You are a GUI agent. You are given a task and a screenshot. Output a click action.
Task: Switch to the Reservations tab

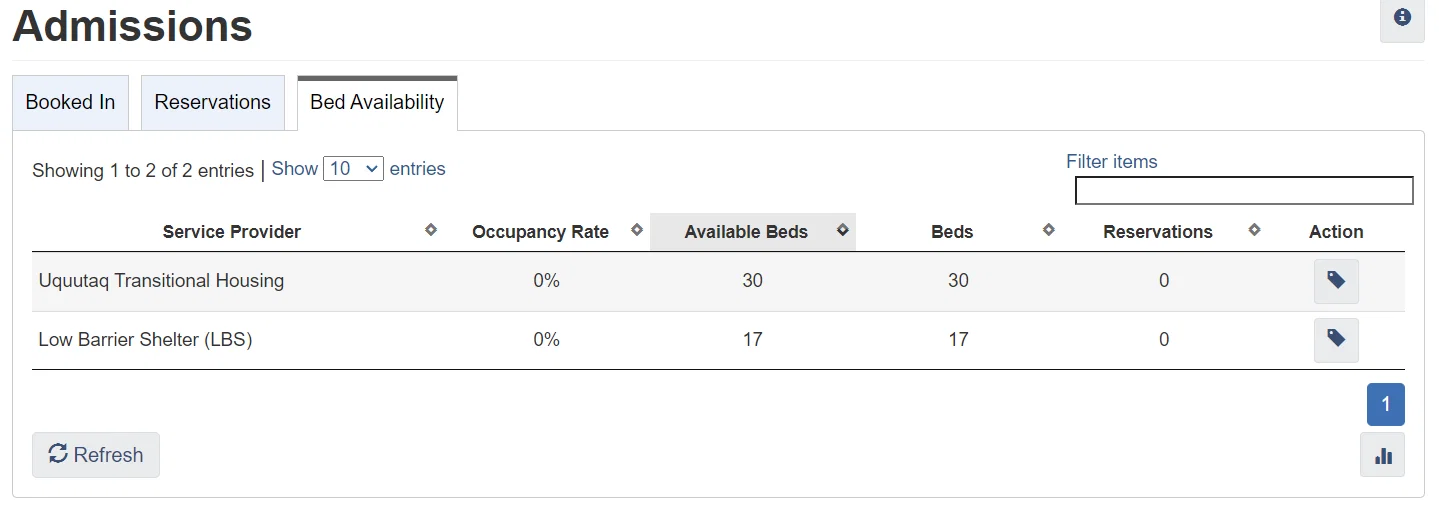point(212,102)
